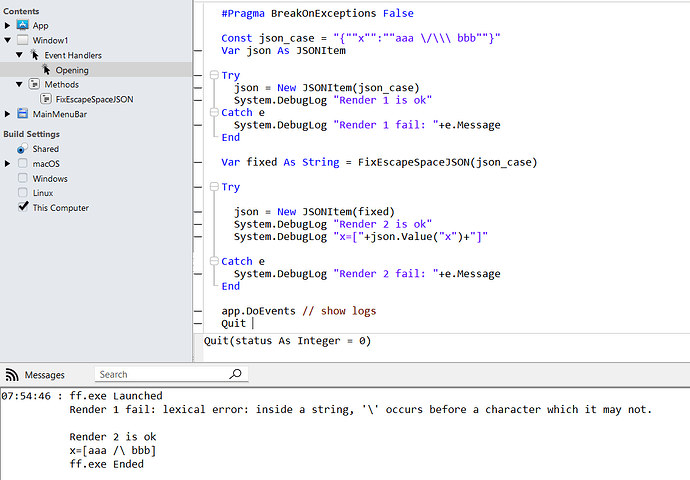Click the 'Render 1 is ok' DebugLog line

click(x=333, y=100)
